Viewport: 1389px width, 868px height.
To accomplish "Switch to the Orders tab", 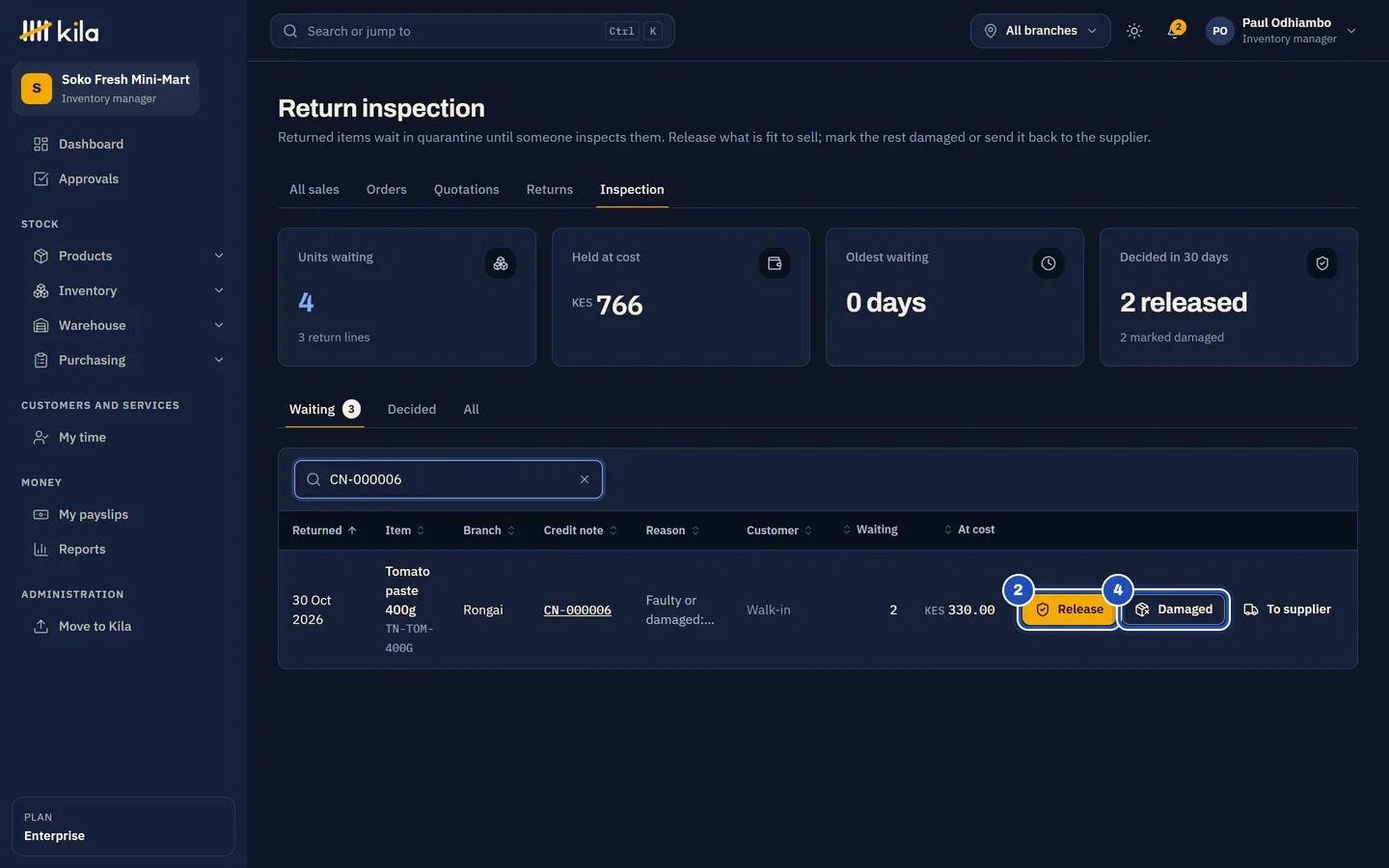I will click(x=387, y=189).
